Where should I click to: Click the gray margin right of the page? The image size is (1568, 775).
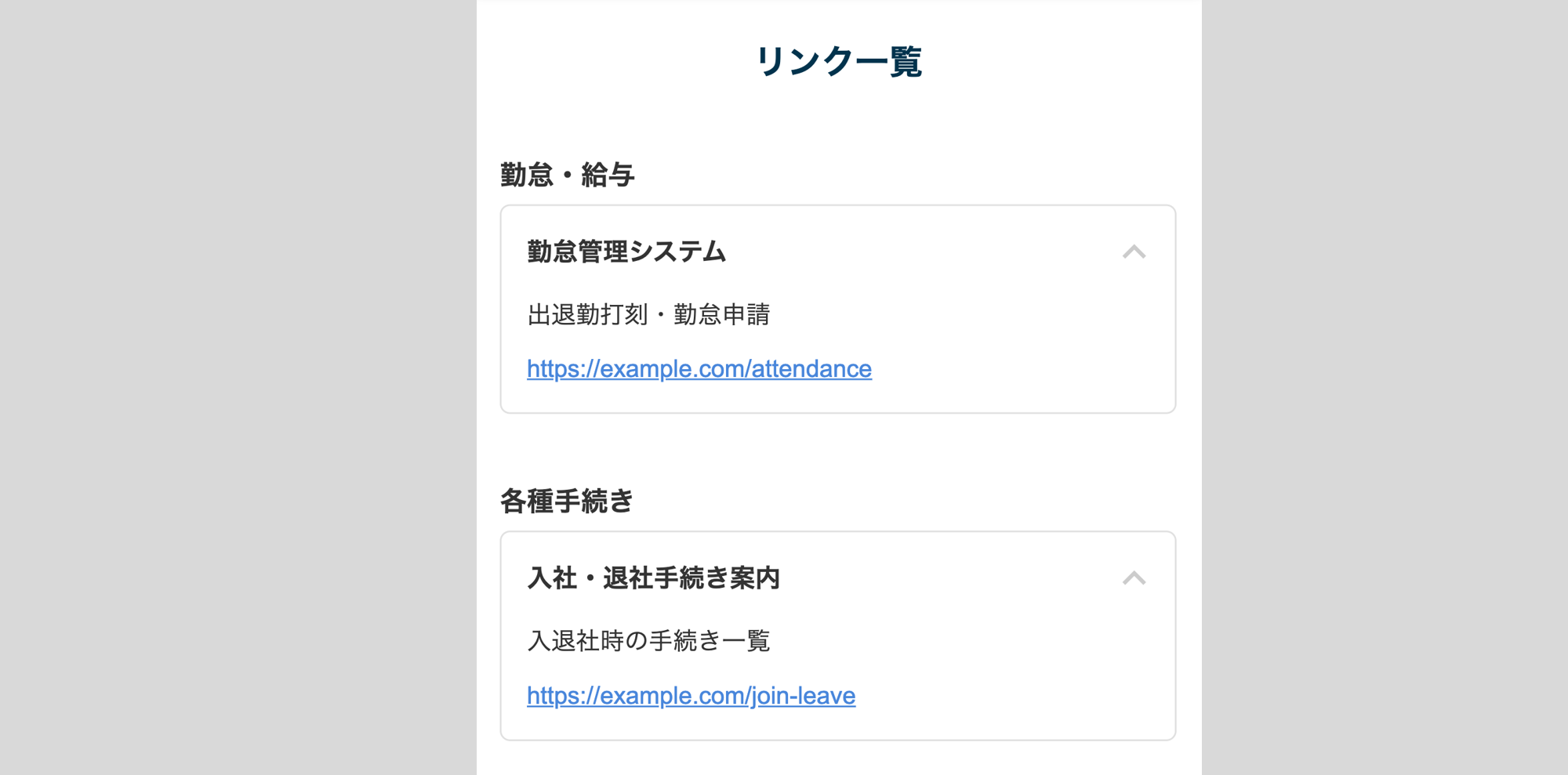[x=1385, y=392]
